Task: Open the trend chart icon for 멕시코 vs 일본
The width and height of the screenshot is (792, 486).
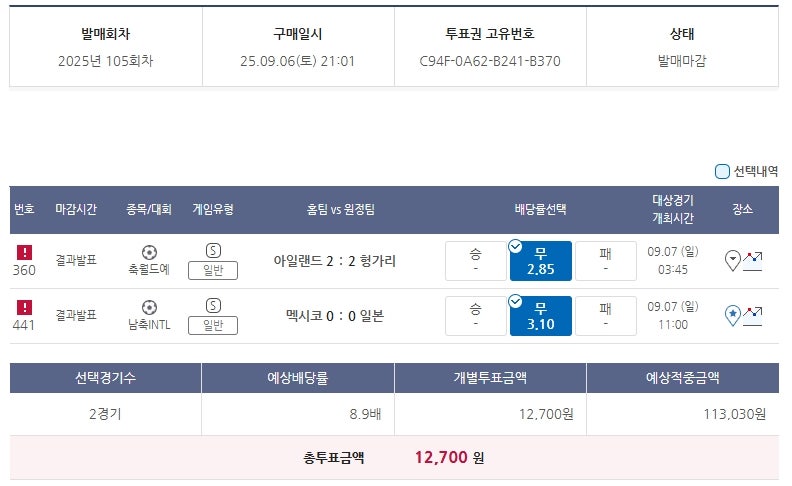Action: [753, 316]
